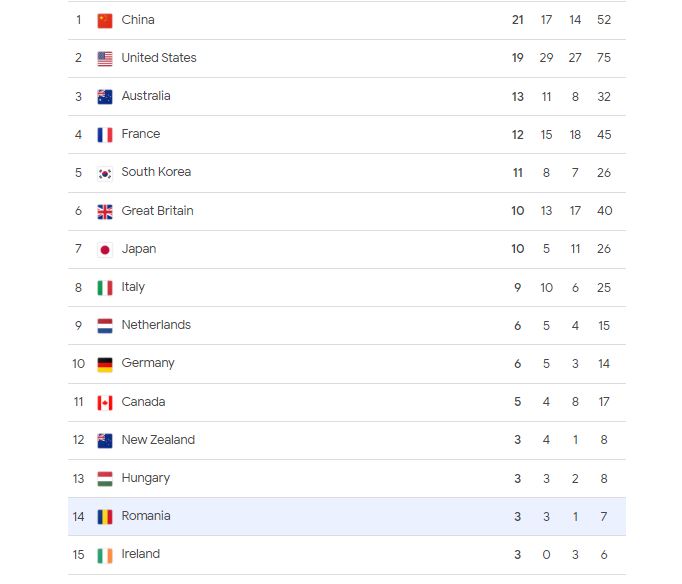
Task: Click the Great Britain flag icon
Action: [x=105, y=211]
